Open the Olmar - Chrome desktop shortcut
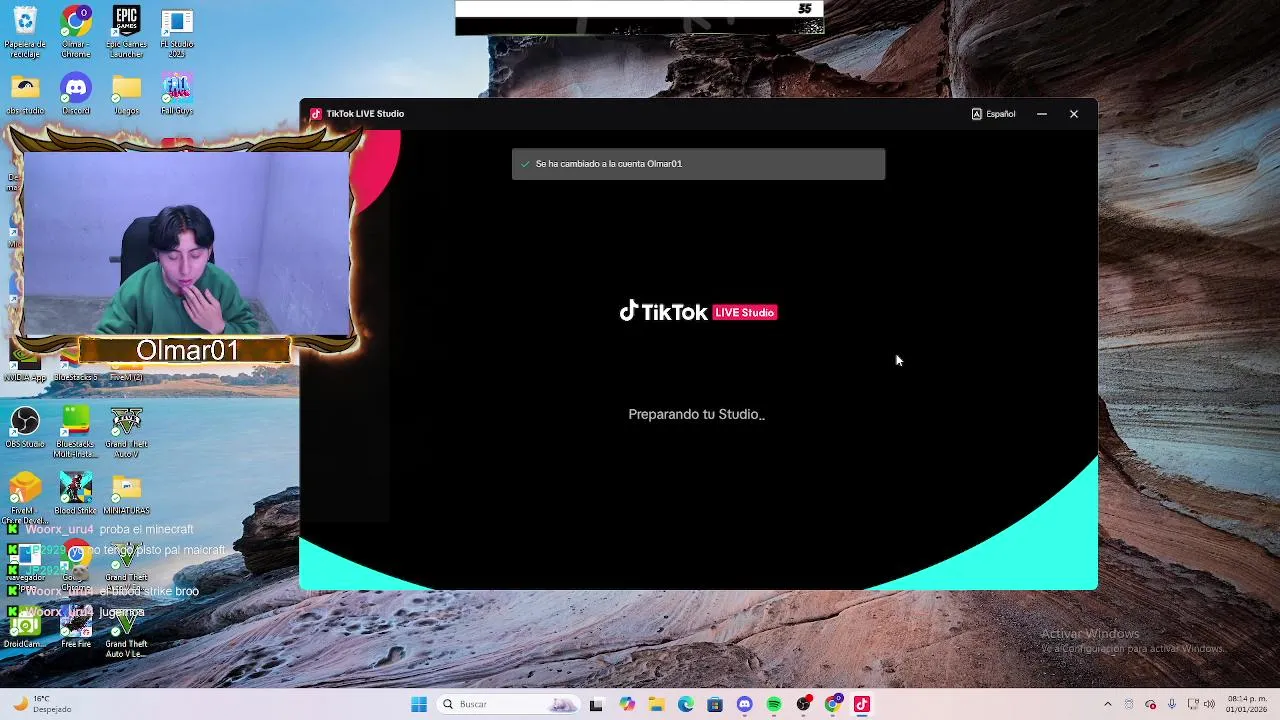This screenshot has height=720, width=1280. [x=76, y=31]
